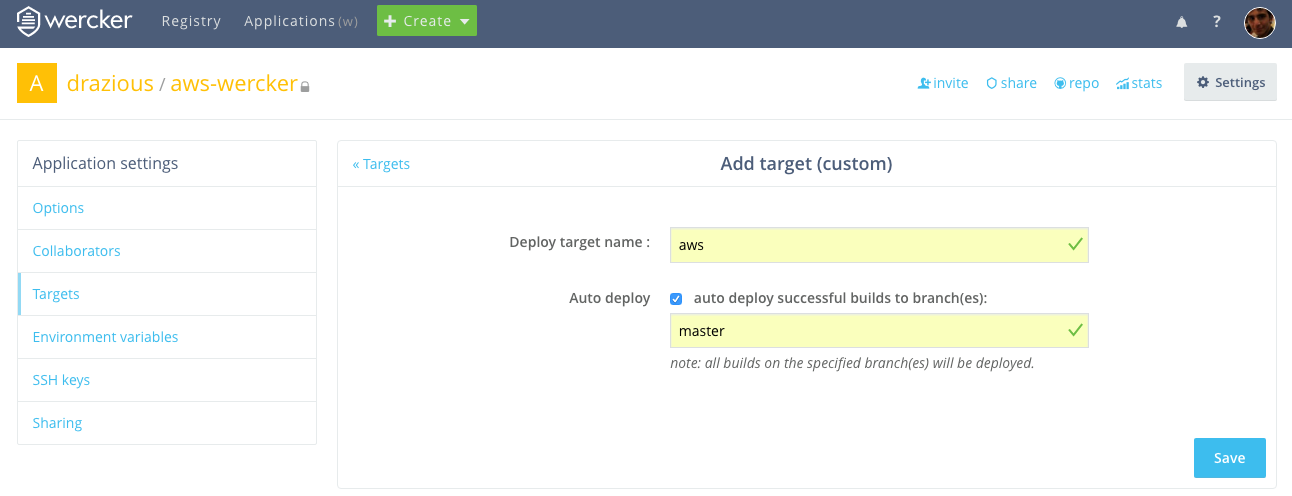Click invite link
Image resolution: width=1292 pixels, height=496 pixels.
pos(943,83)
